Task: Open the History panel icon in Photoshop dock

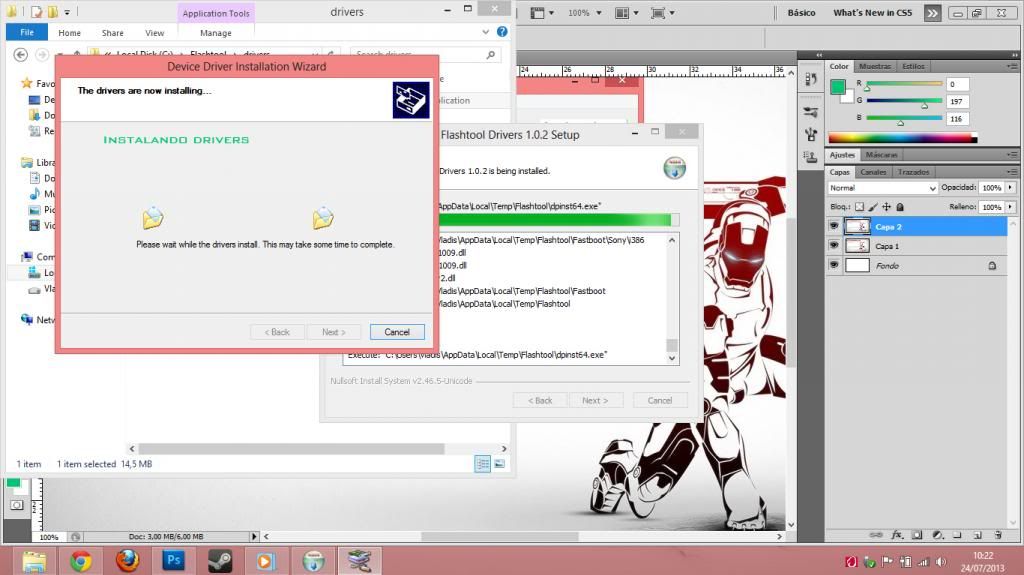Action: tap(811, 80)
